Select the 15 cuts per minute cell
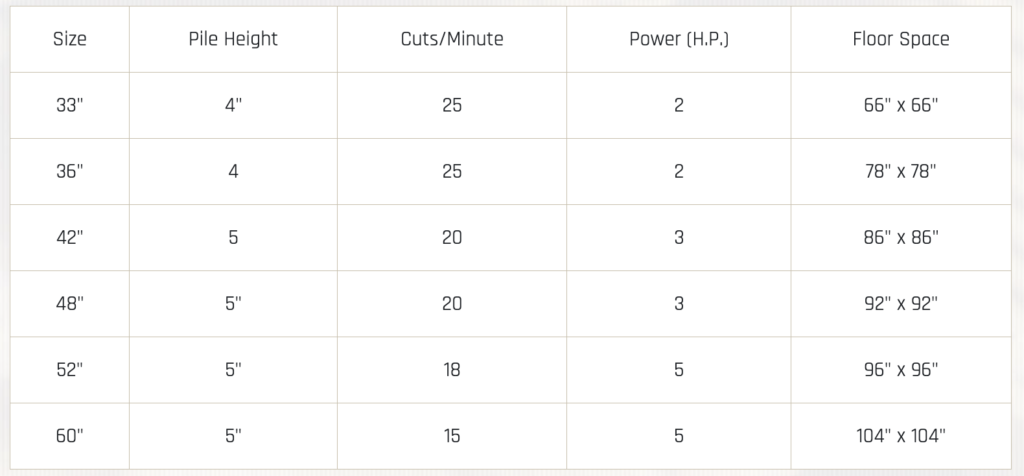1024x476 pixels. 452,436
